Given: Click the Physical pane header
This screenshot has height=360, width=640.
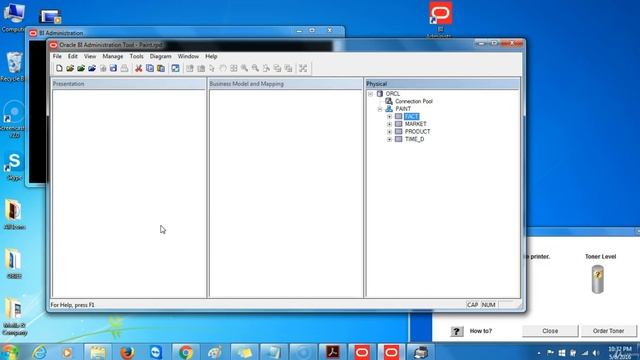Looking at the screenshot, I should pos(442,84).
